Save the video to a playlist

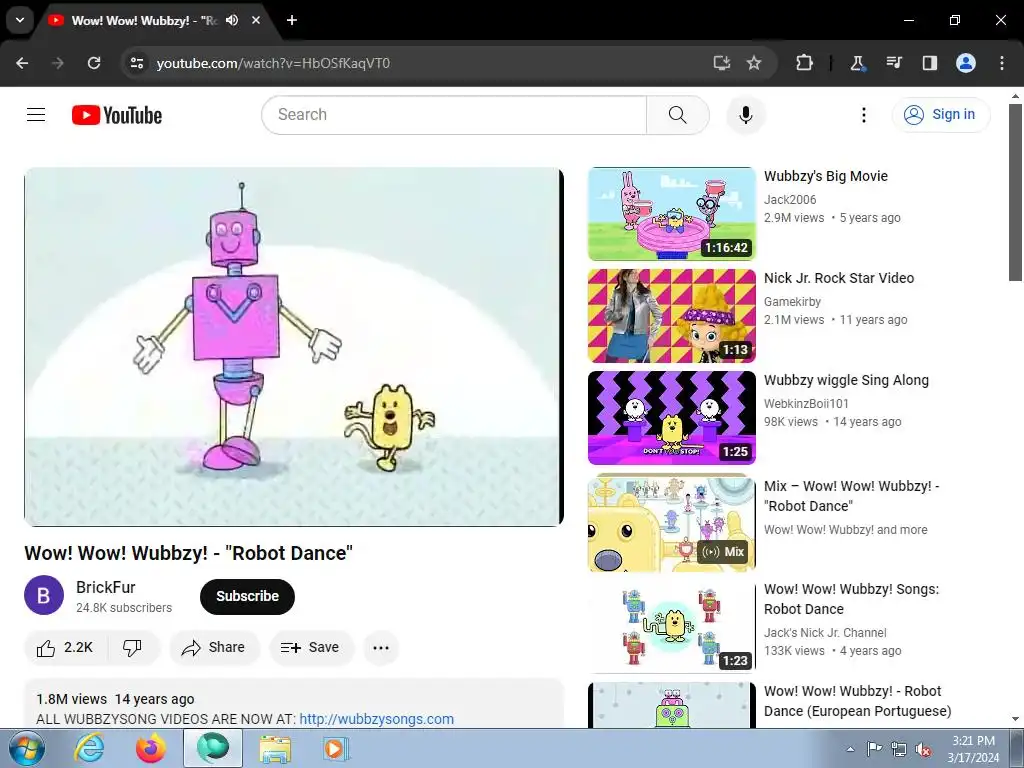point(310,647)
